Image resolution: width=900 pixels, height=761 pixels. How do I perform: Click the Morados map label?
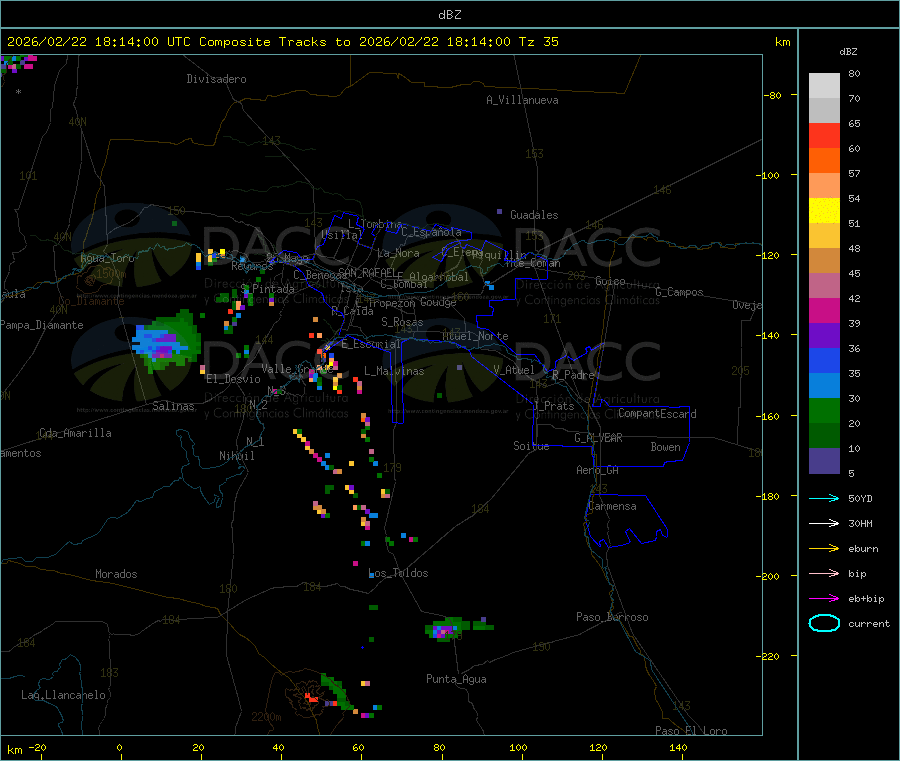pos(116,574)
